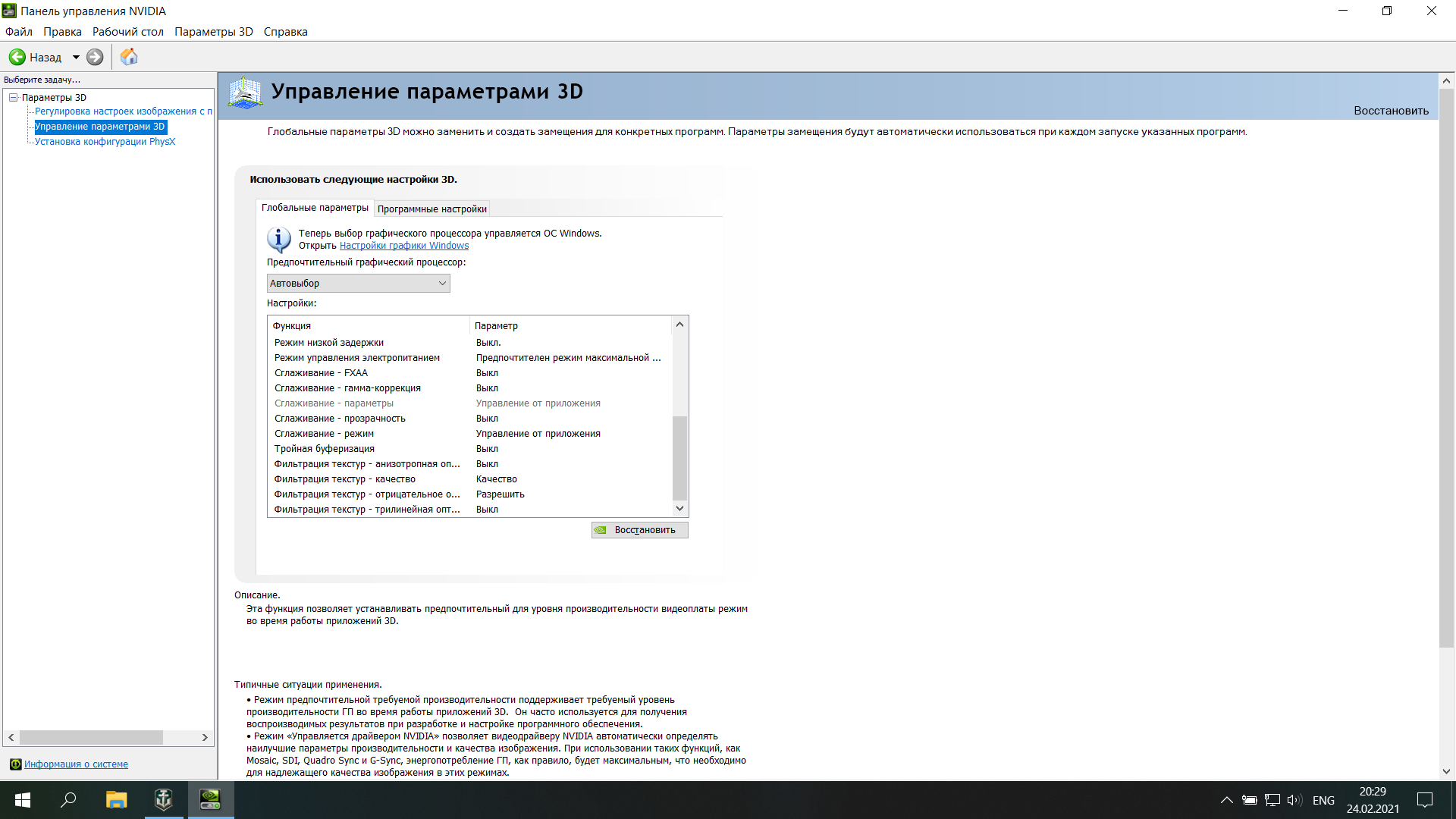Image resolution: width=1456 pixels, height=819 pixels.
Task: Click the Forward arrow icon in toolbar
Action: point(95,57)
